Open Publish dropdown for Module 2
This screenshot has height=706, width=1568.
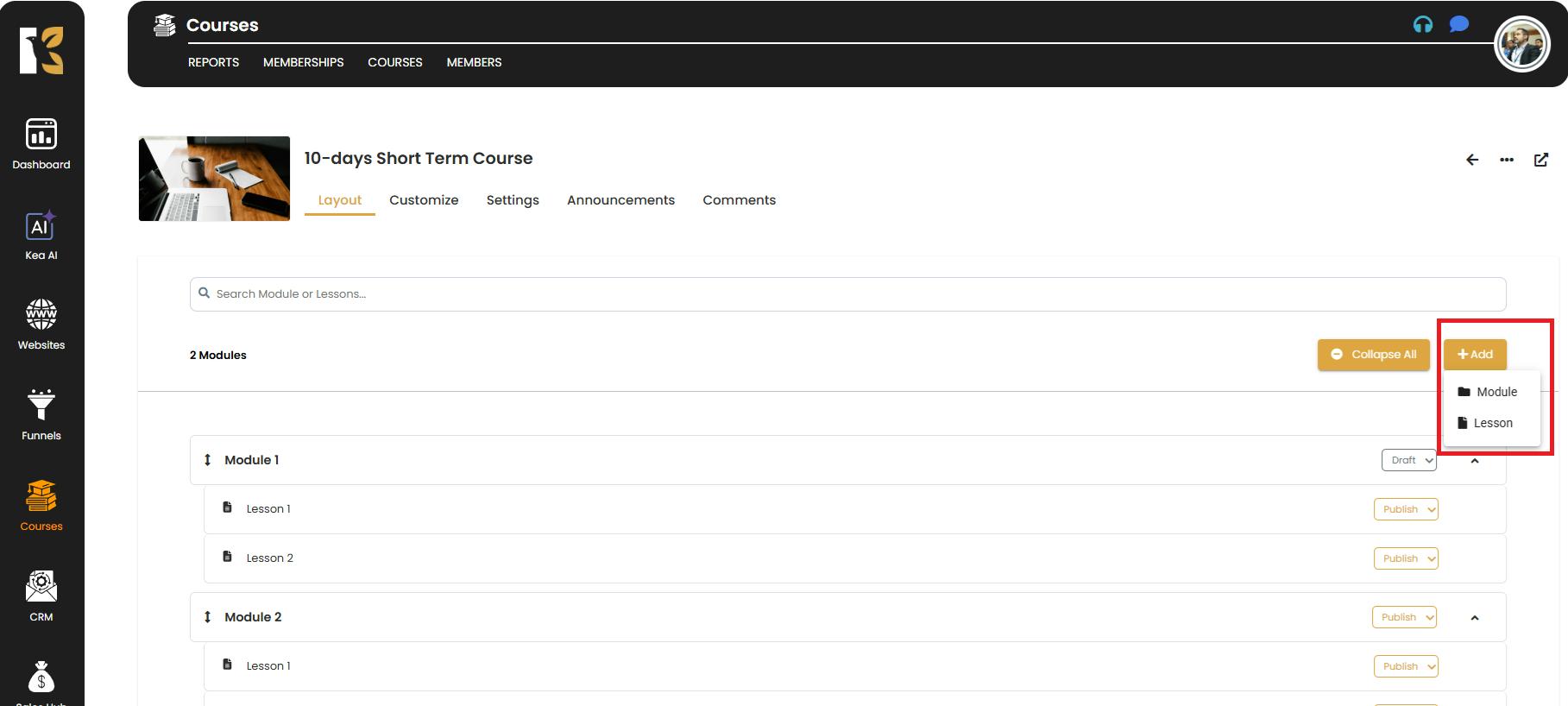tap(1404, 617)
